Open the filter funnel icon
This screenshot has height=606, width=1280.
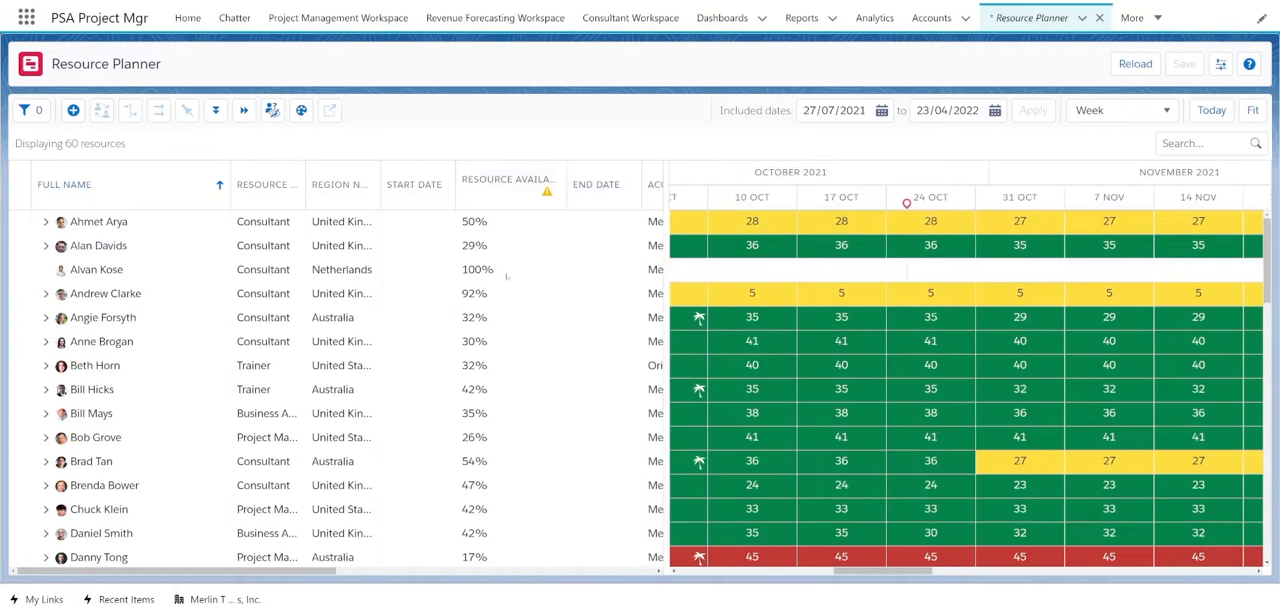coord(24,110)
